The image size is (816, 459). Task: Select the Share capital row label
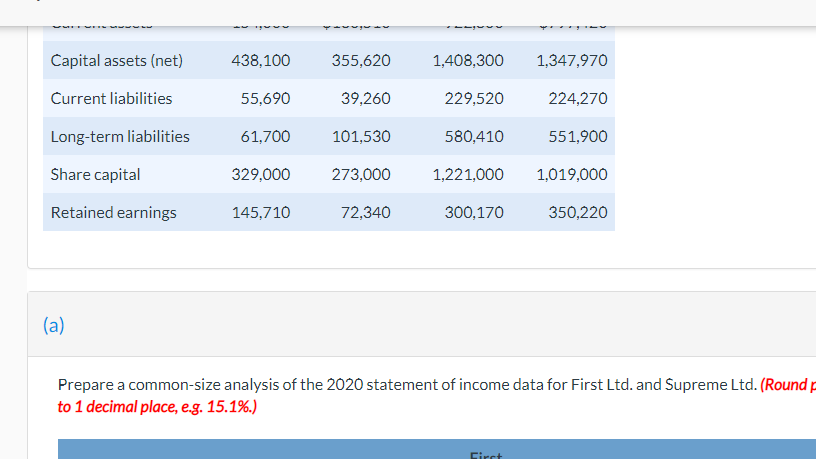[x=95, y=174]
